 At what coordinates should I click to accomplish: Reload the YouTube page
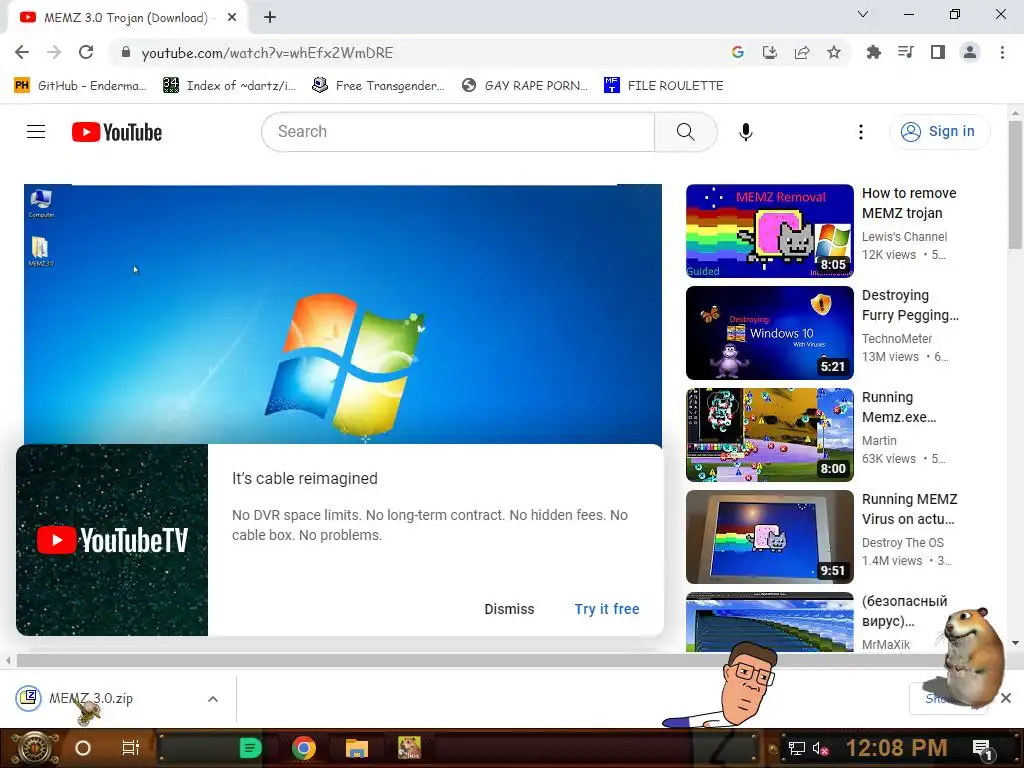86,52
